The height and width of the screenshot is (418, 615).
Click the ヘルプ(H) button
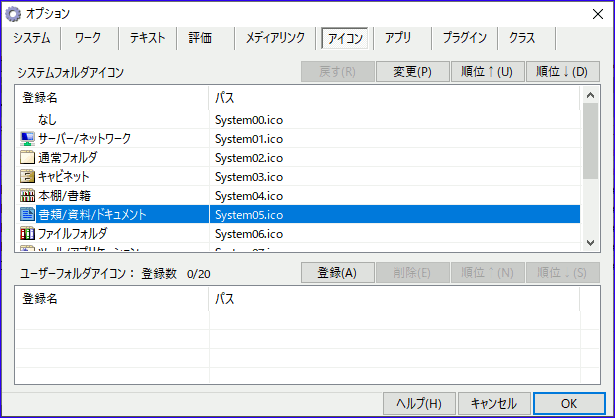419,403
